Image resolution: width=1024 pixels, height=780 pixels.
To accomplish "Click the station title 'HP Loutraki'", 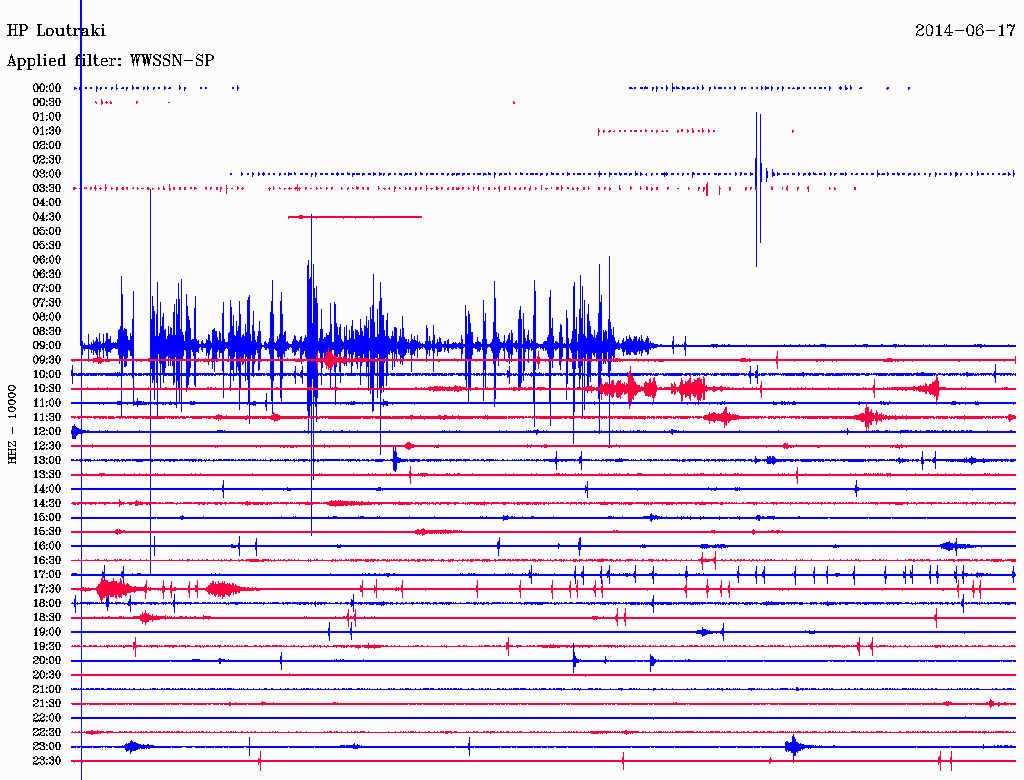I will [x=56, y=31].
